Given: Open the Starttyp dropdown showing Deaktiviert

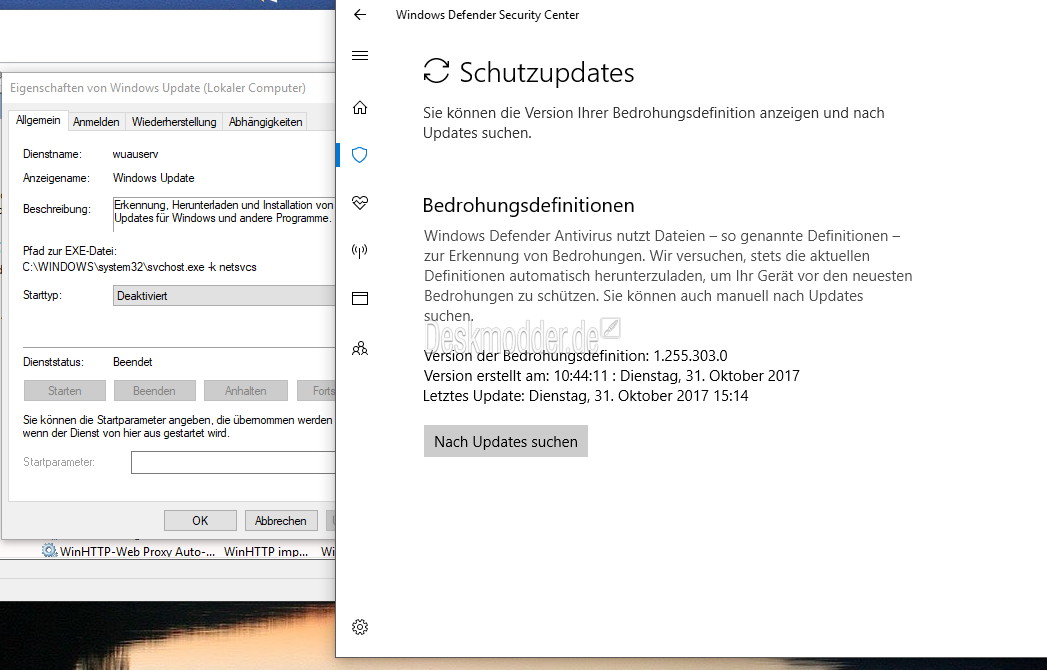Looking at the screenshot, I should [x=224, y=295].
